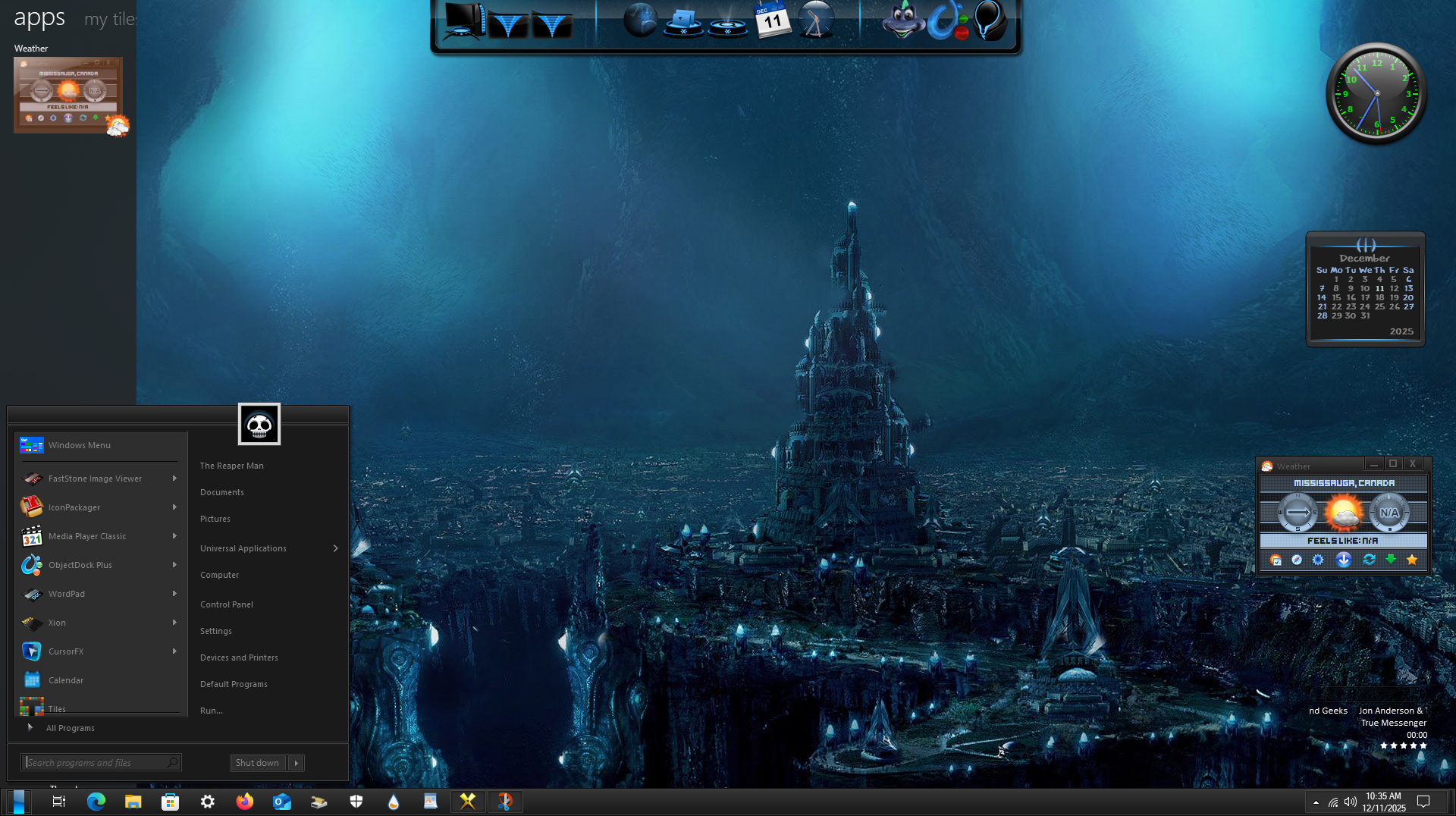Open the computer icon in the dock
Image resolution: width=1456 pixels, height=816 pixels.
(464, 21)
